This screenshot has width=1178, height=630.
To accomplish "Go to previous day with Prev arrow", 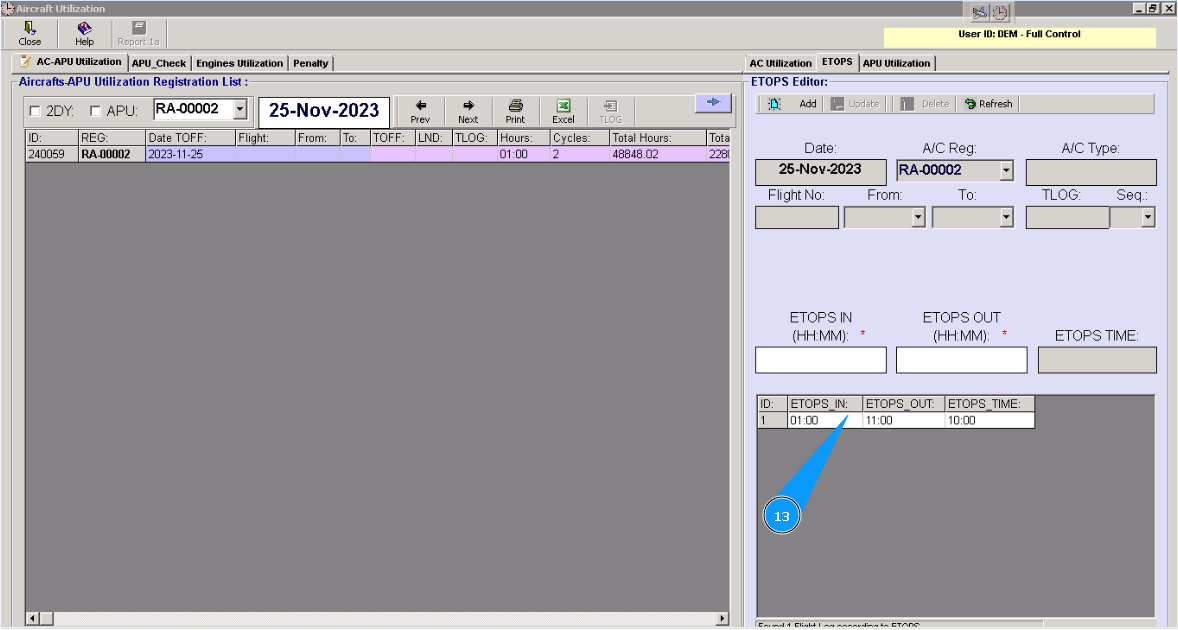I will [420, 111].
